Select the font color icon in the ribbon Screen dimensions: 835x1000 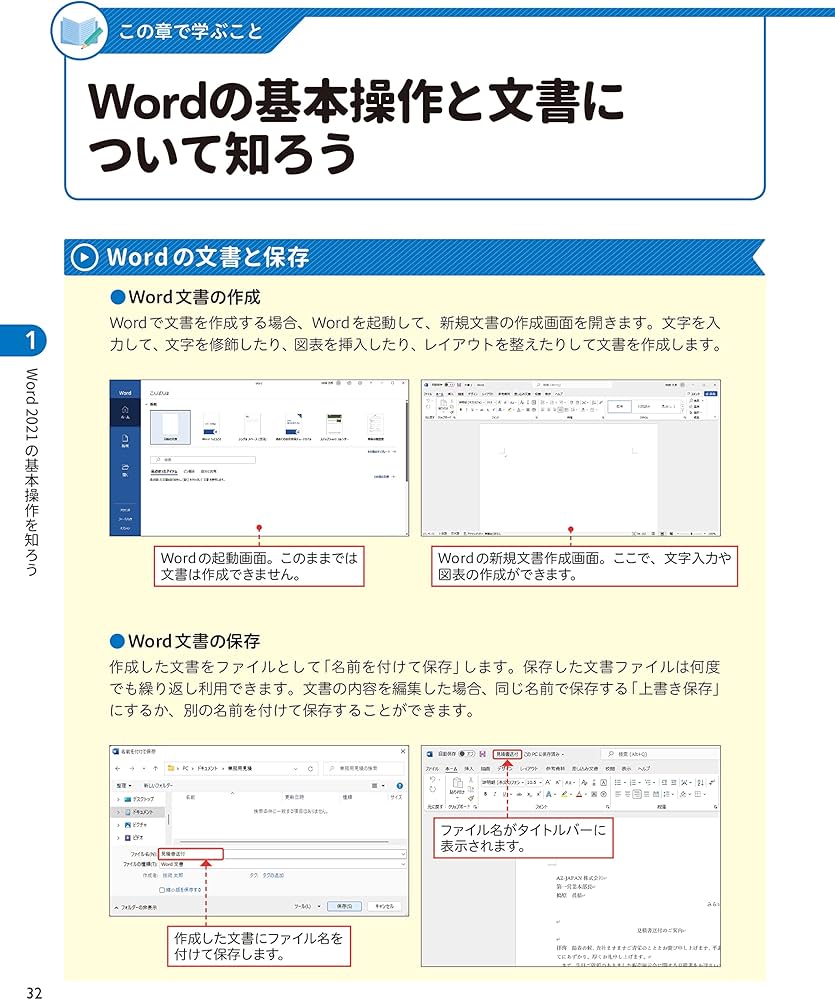point(580,792)
